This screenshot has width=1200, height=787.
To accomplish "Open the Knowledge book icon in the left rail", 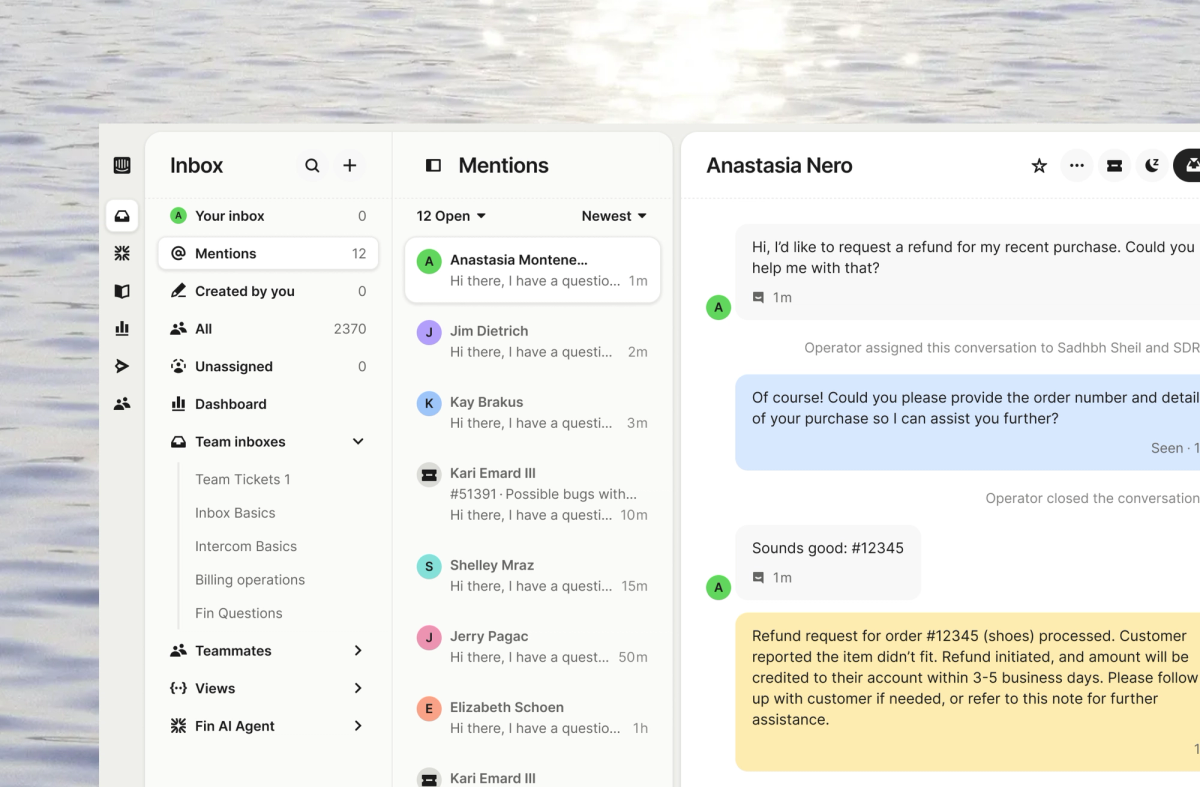I will click(x=122, y=291).
